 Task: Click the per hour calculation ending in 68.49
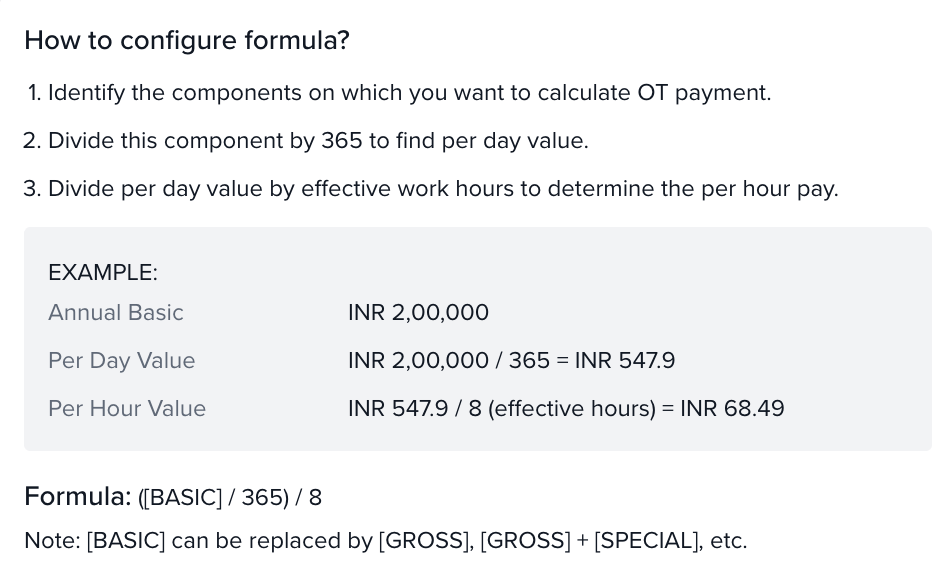pyautogui.click(x=566, y=409)
